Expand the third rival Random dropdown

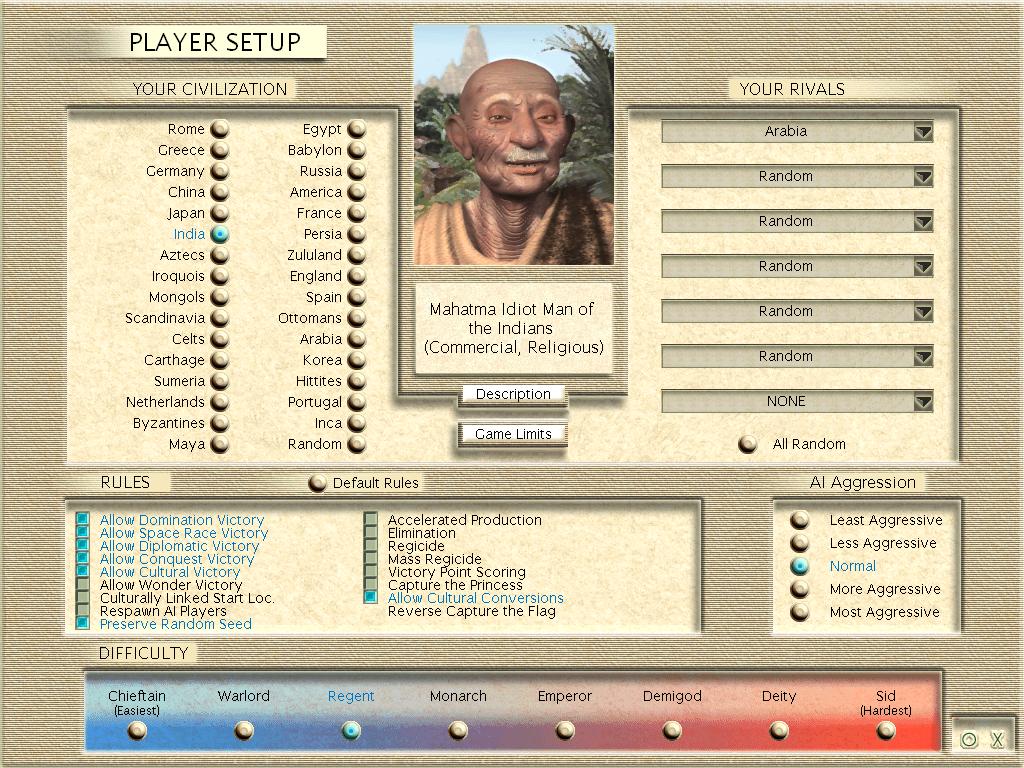click(x=797, y=221)
